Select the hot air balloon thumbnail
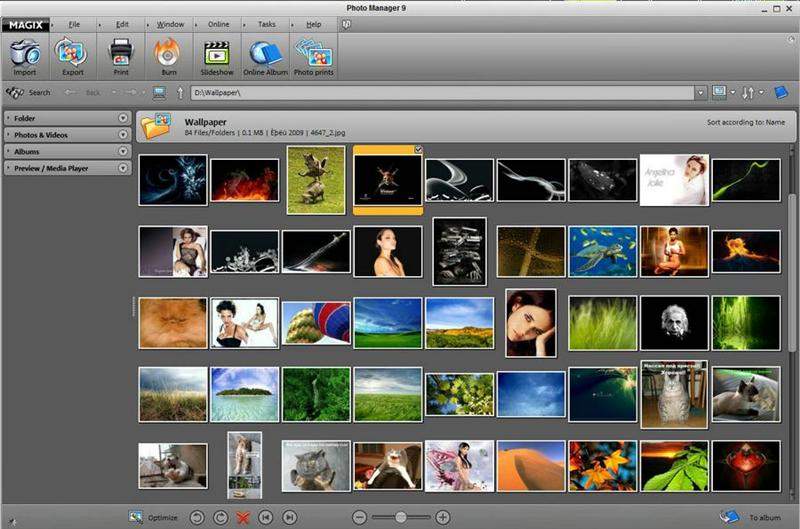 316,323
